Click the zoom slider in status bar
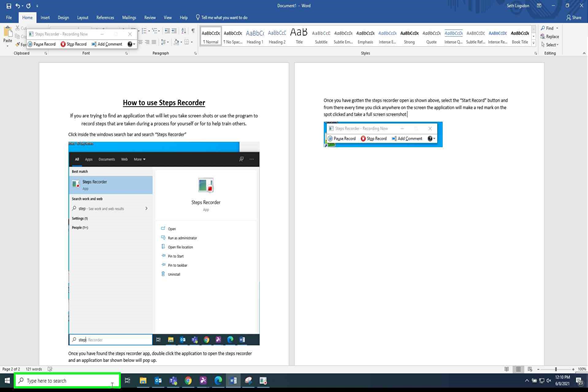The height and width of the screenshot is (392, 588). tap(556, 369)
